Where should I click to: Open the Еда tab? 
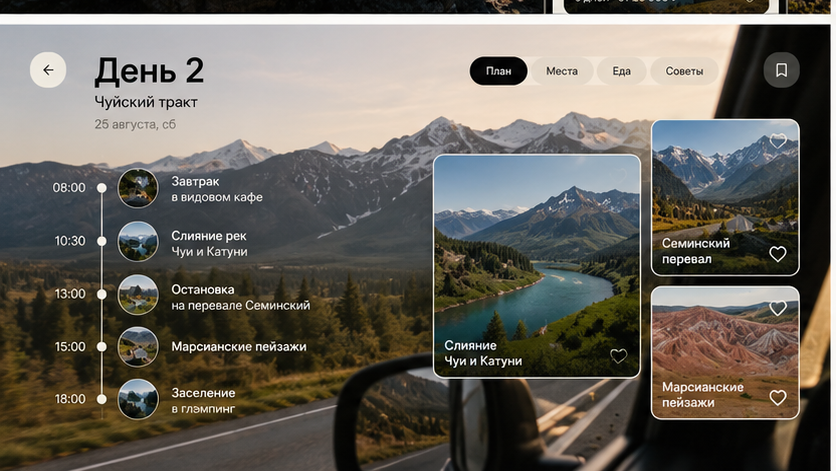coord(622,71)
